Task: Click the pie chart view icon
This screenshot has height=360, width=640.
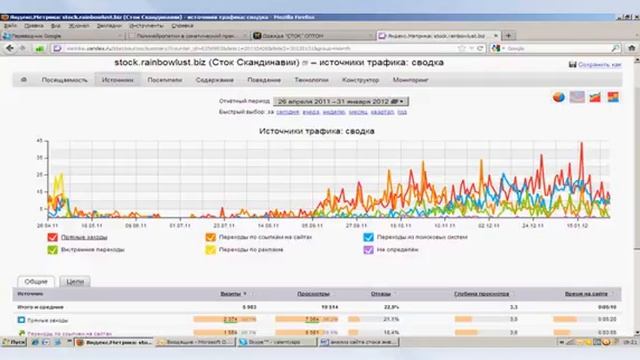Action: [559, 97]
